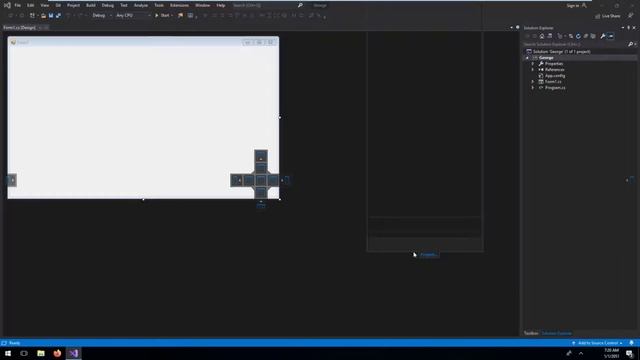Click the left dock guide arrow in cross

237,180
